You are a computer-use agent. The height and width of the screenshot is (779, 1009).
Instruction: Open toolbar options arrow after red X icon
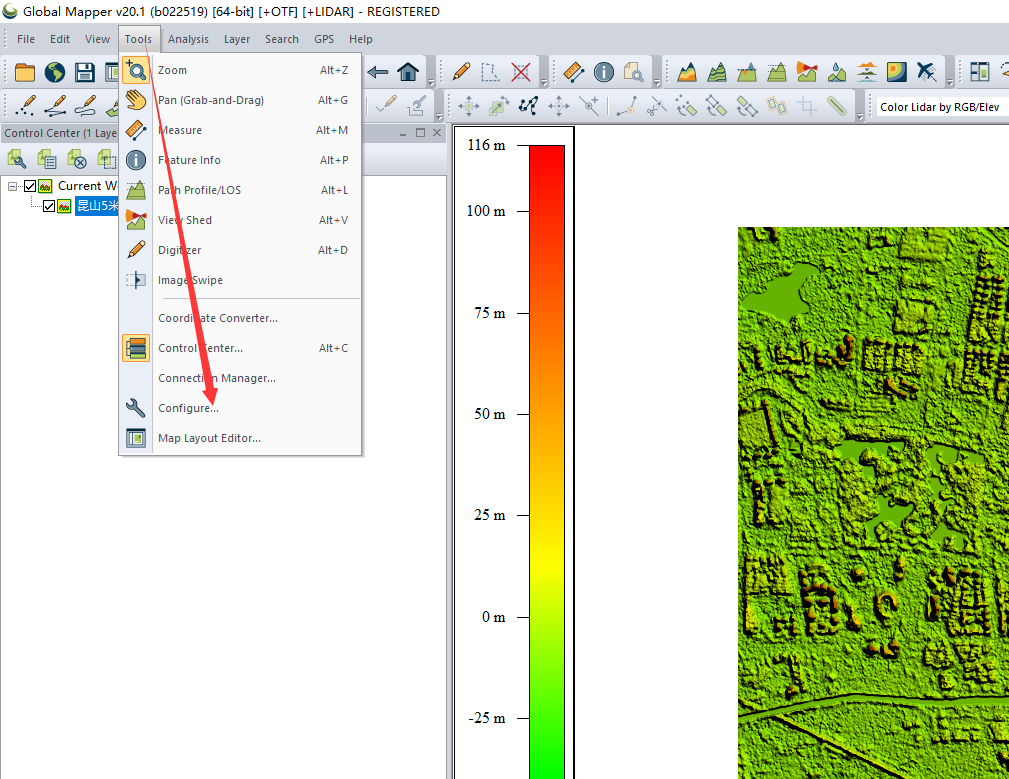click(544, 82)
